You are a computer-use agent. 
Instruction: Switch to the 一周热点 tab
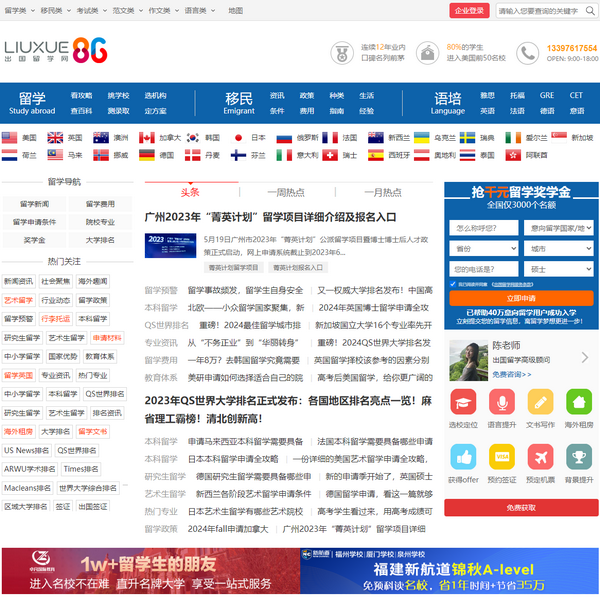pos(286,192)
